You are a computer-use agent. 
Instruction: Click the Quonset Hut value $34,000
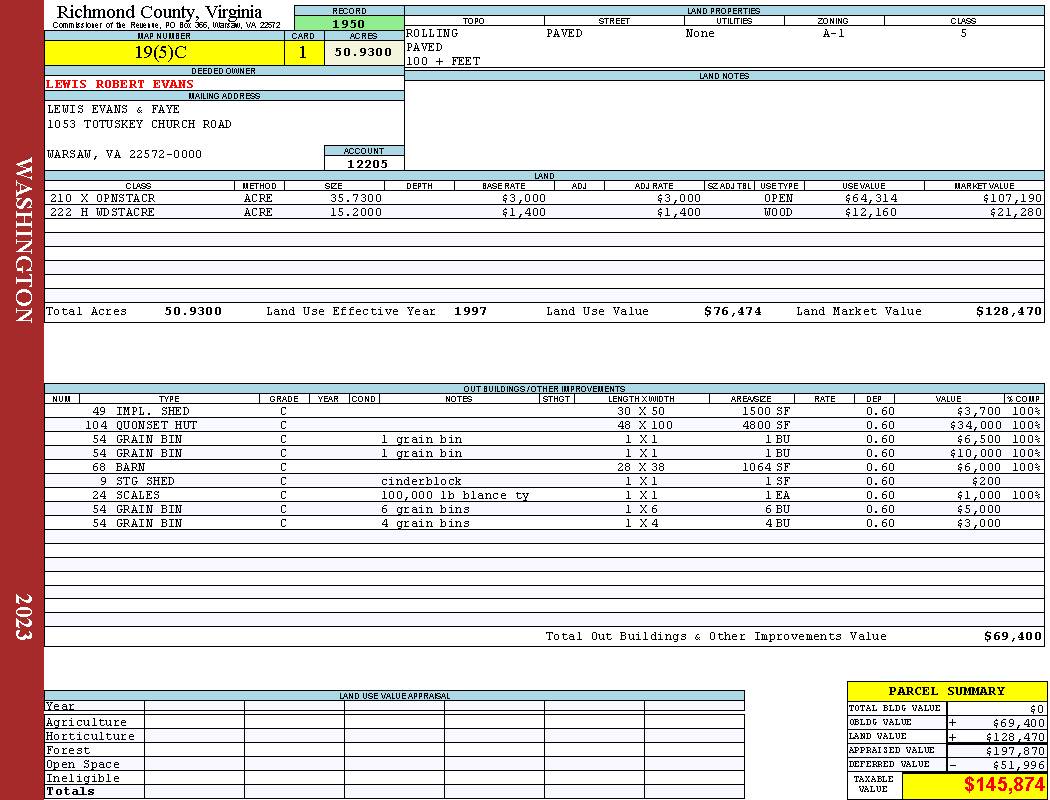point(975,426)
